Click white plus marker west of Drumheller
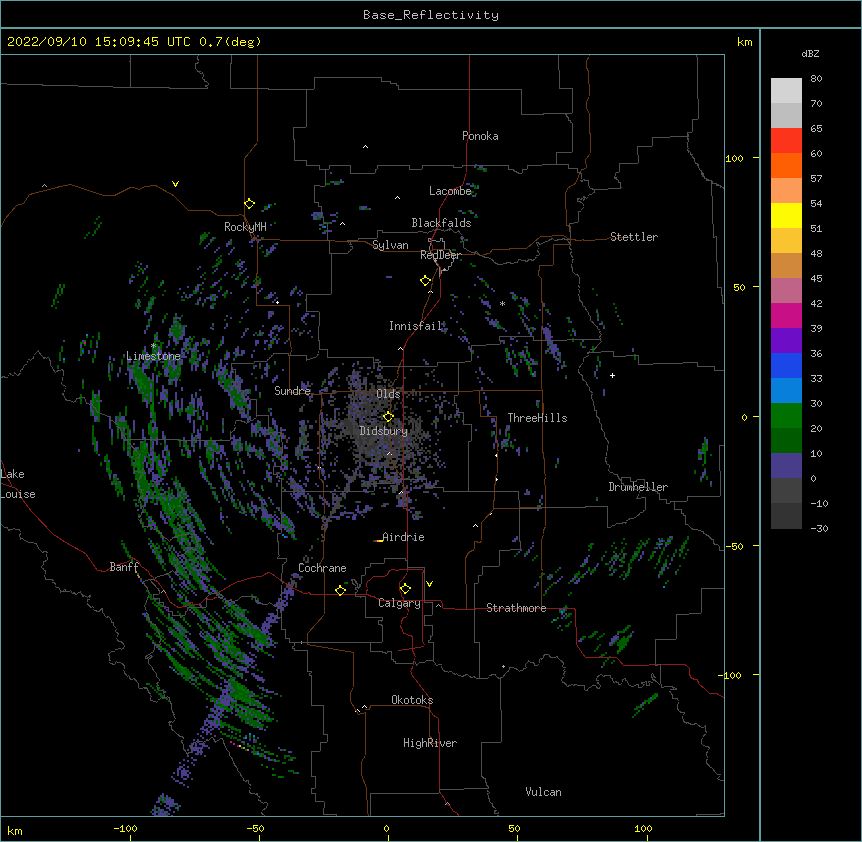 [612, 375]
